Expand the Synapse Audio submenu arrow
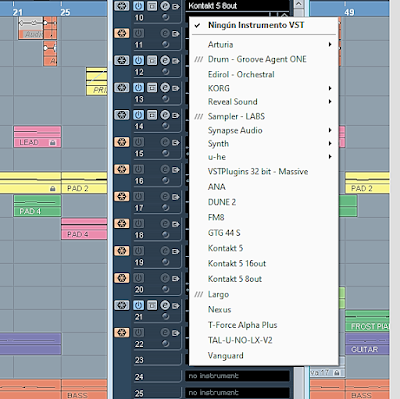The height and width of the screenshot is (399, 400). point(330,130)
